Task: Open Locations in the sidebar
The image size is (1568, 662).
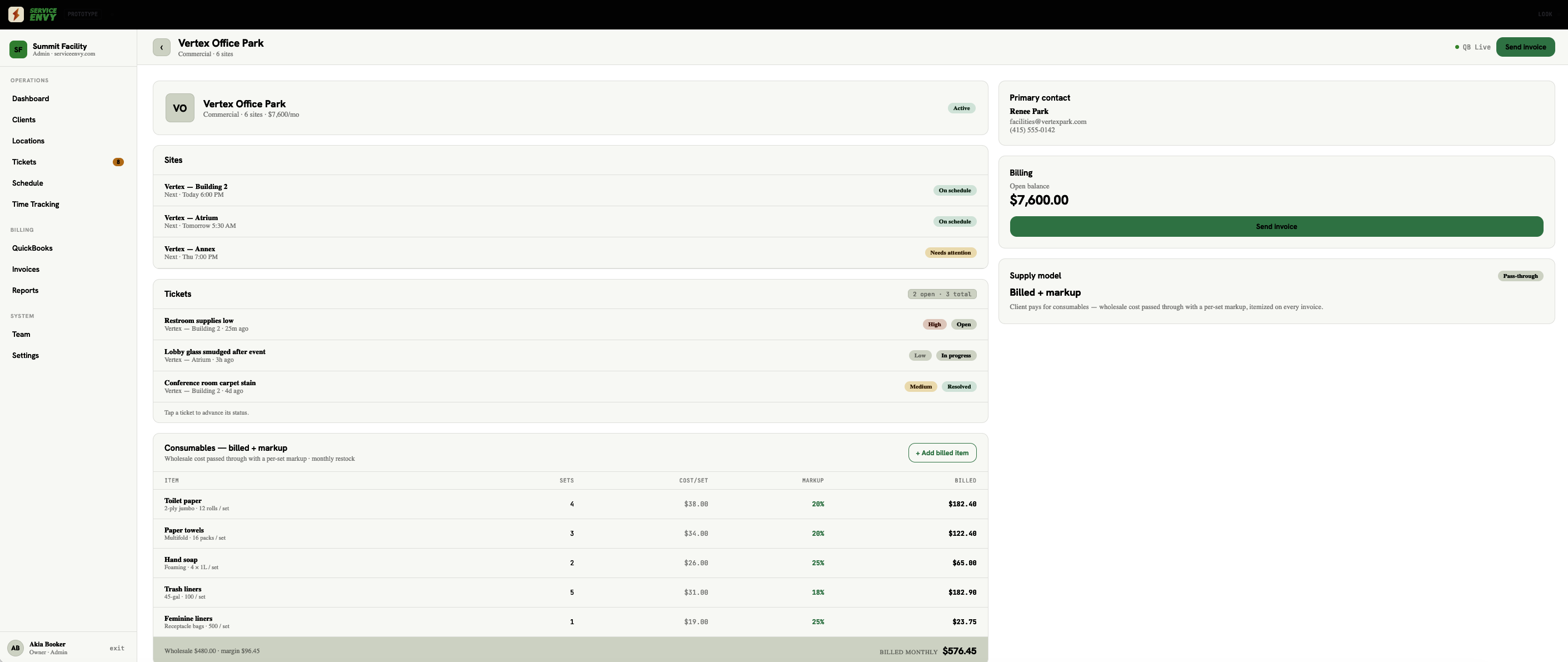Action: [x=68, y=141]
